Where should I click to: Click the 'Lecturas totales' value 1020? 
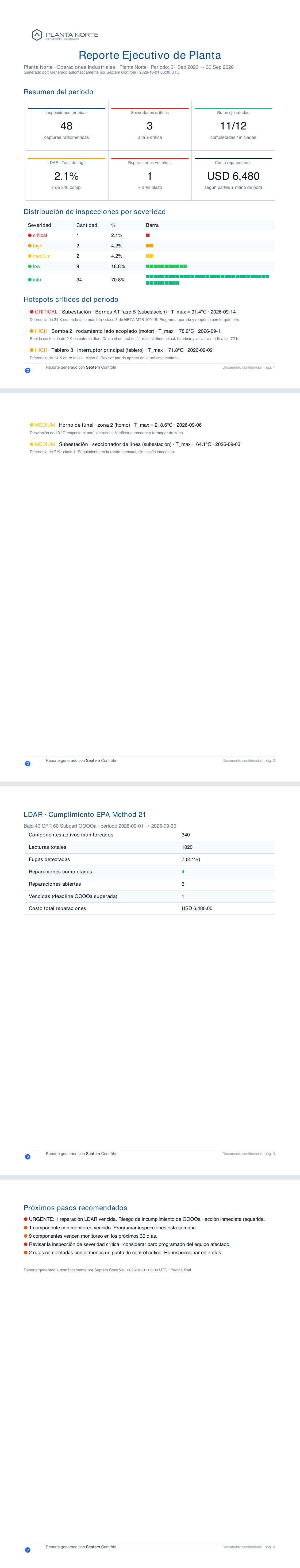click(x=187, y=847)
